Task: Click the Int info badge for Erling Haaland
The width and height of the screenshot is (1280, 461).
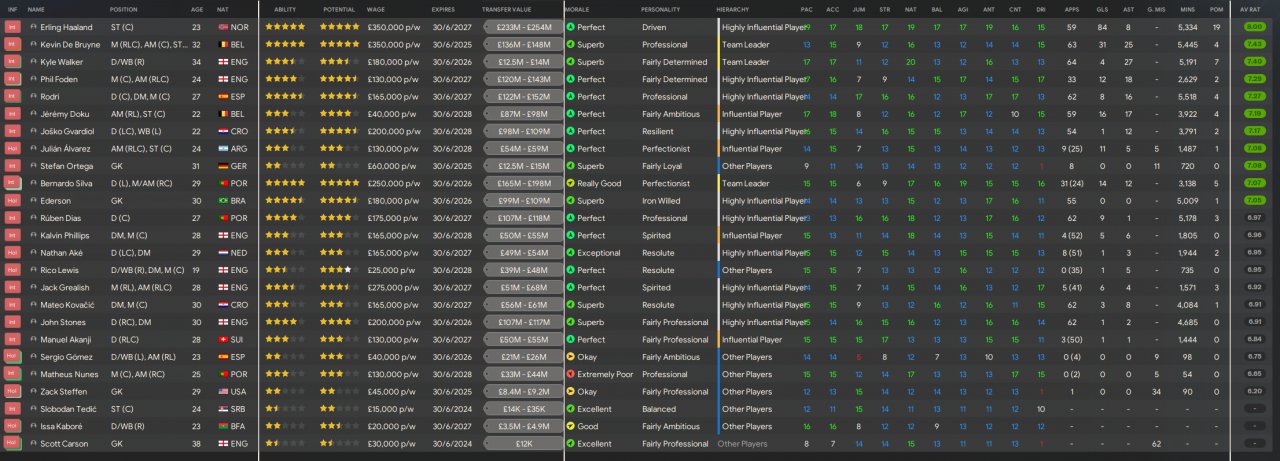Action: (12, 27)
